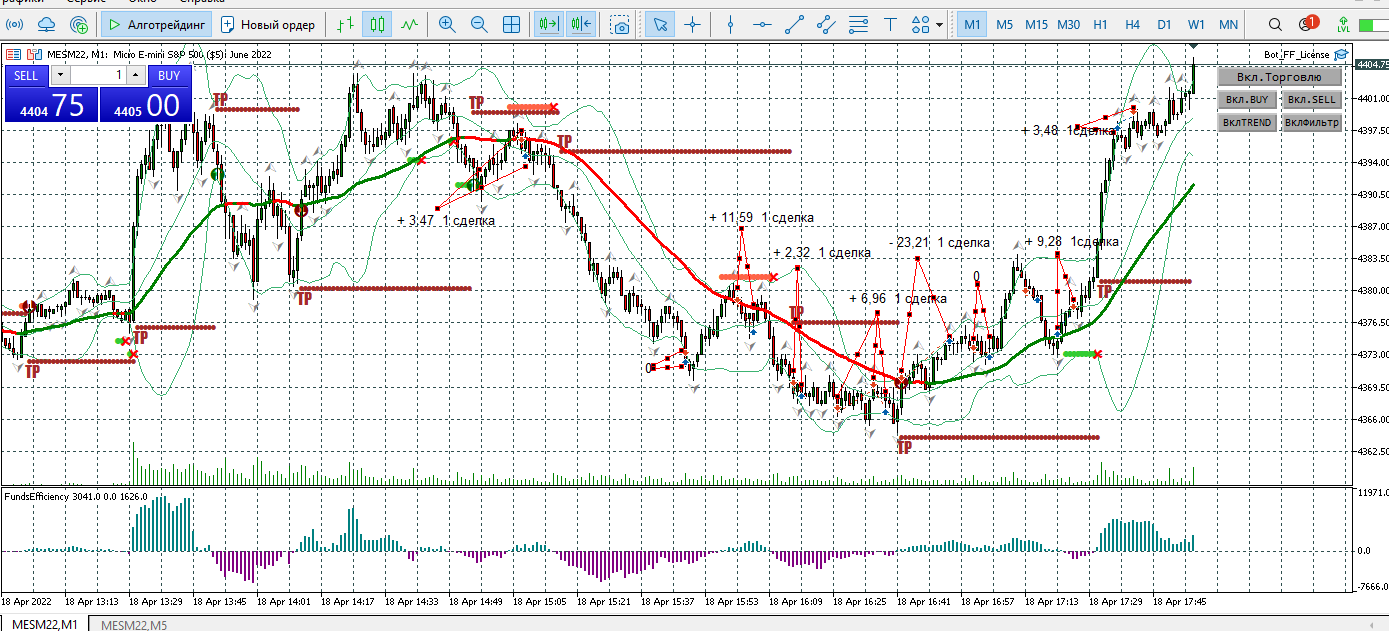Click the BUY button in one-click panel
This screenshot has height=631, width=1389.
click(x=169, y=75)
